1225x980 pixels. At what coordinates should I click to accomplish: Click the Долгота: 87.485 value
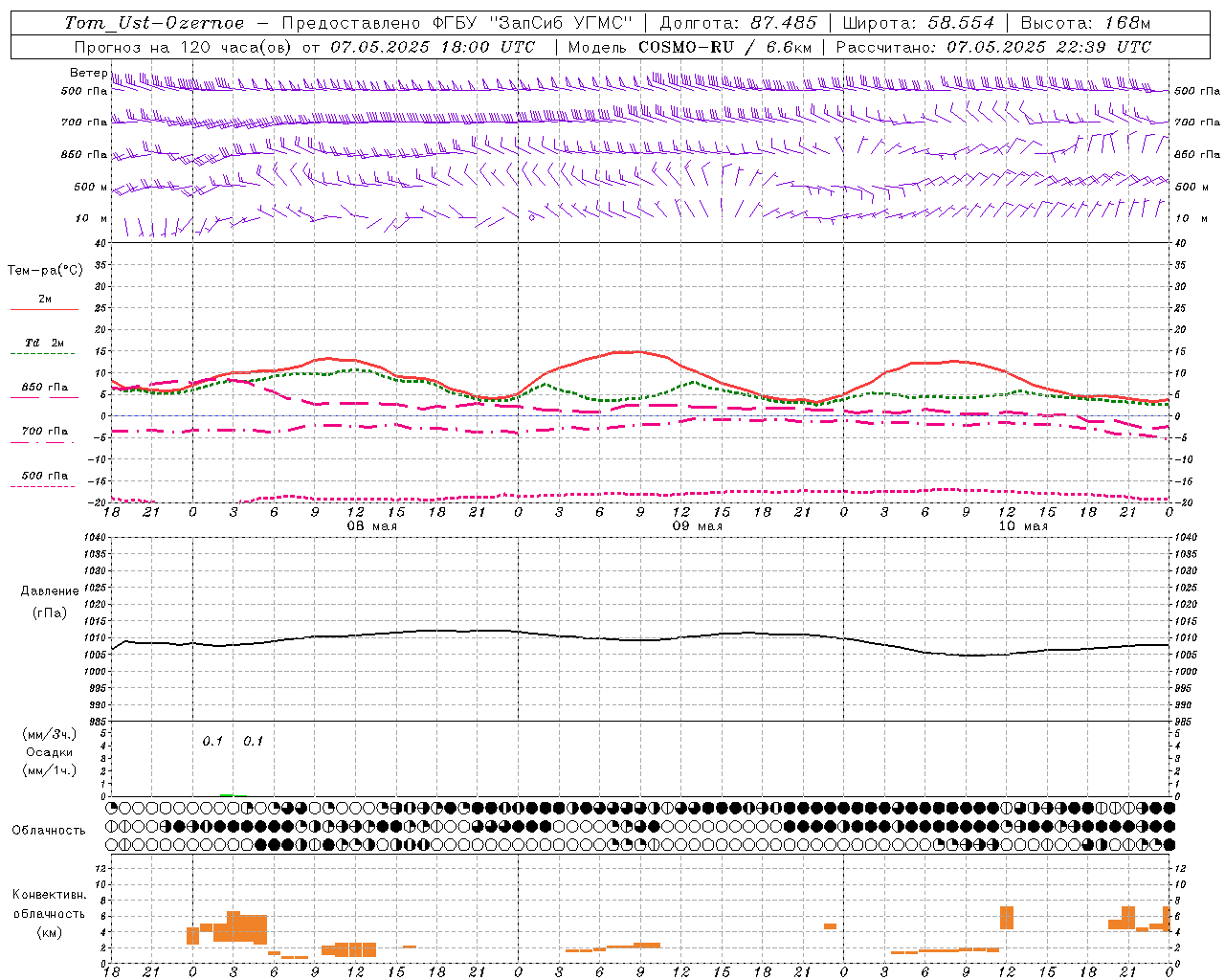739,23
